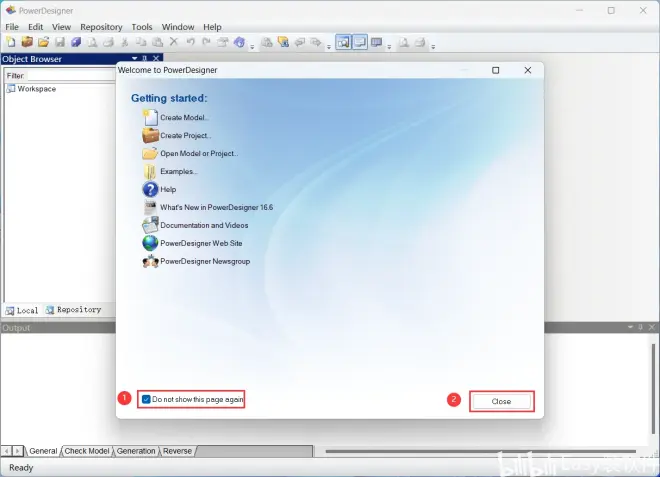Toggle the Result List view toolbar button

[x=377, y=42]
